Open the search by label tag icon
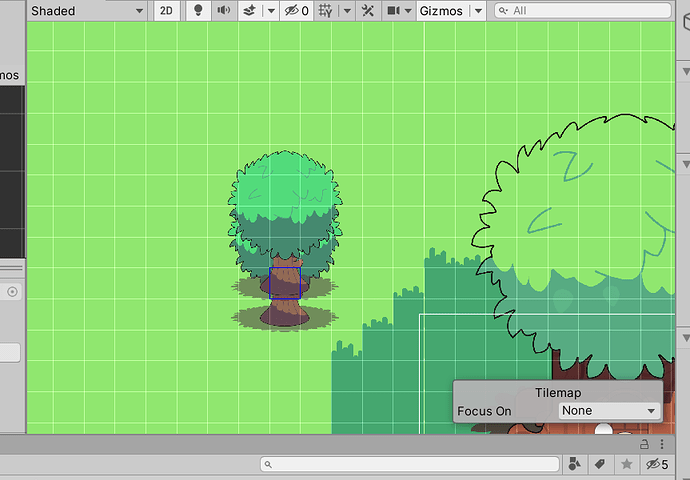Screen dimensions: 690x480 click(600, 464)
